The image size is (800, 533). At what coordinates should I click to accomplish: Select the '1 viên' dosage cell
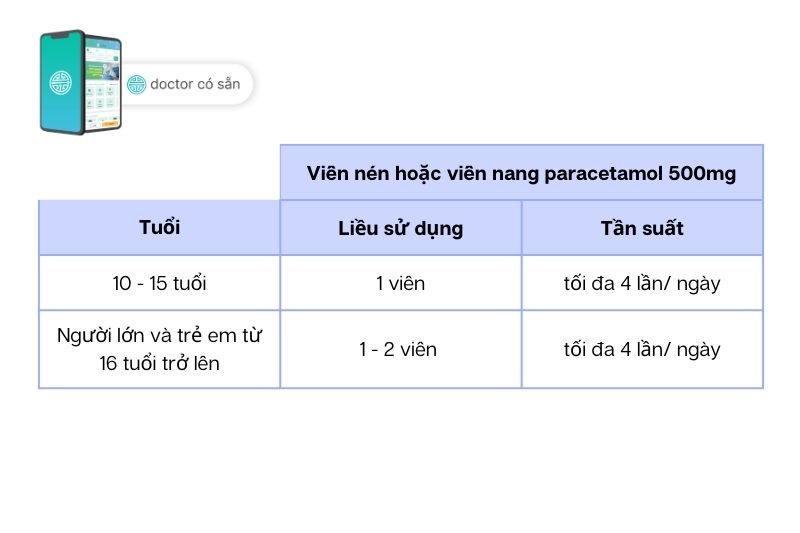pos(400,283)
